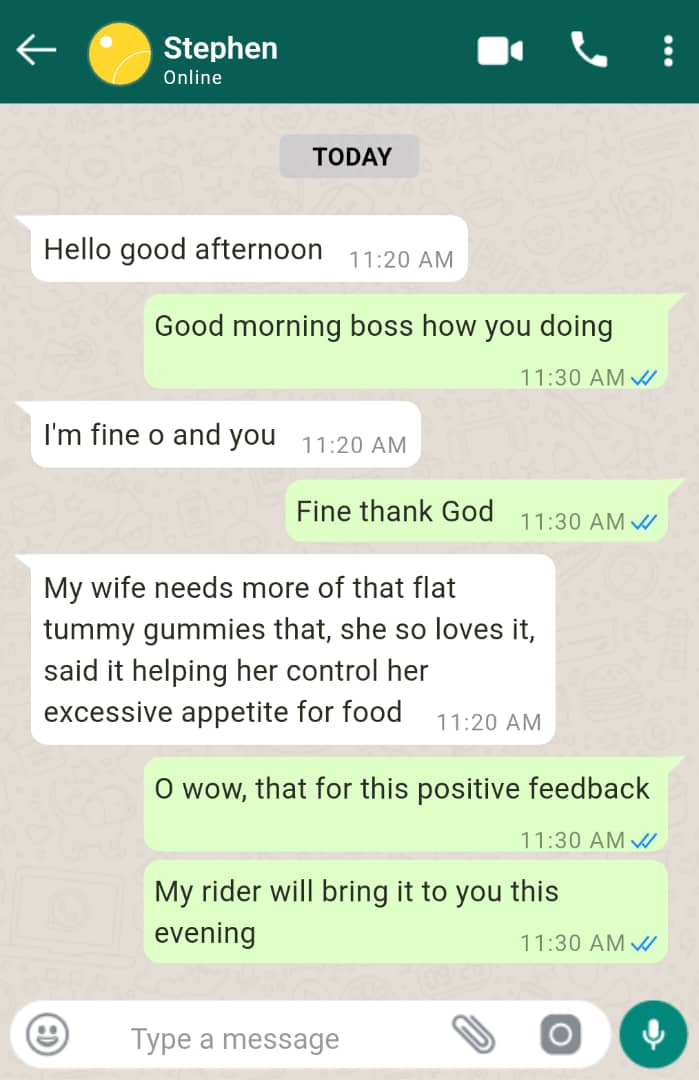Select the positive feedback message bubble

coord(405,804)
